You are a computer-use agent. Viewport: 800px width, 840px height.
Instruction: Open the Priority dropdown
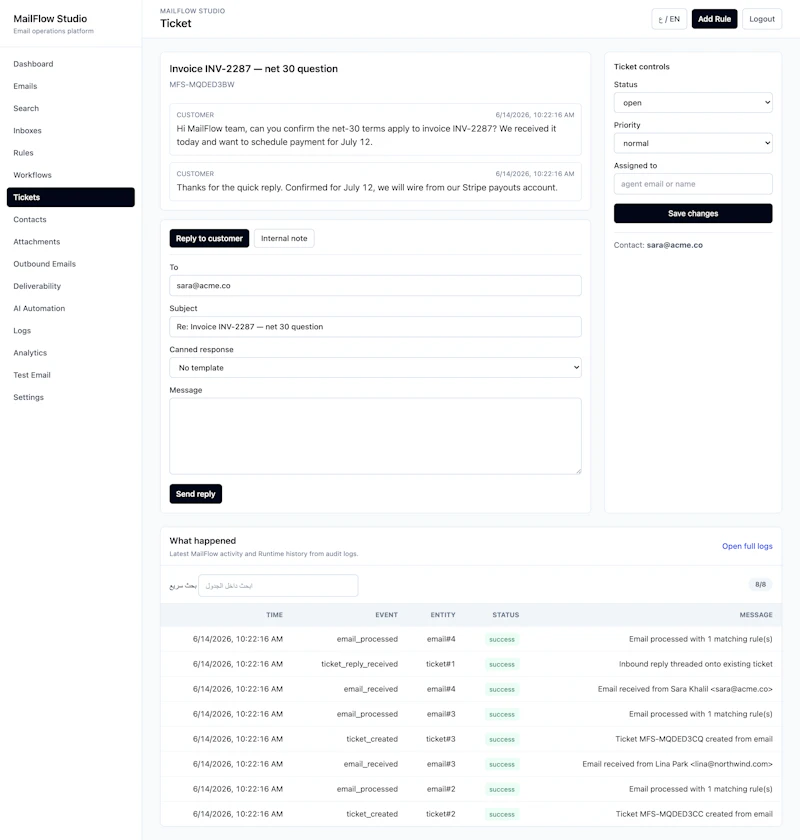(x=693, y=143)
